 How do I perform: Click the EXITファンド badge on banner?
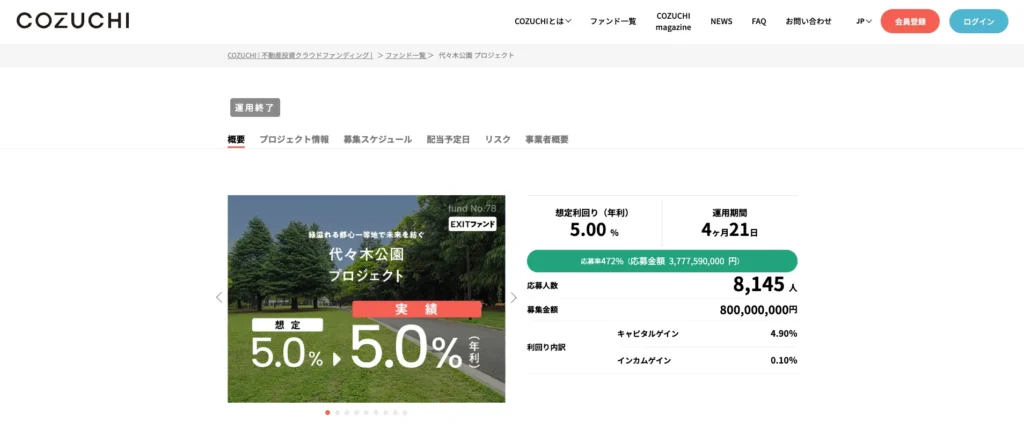point(473,224)
